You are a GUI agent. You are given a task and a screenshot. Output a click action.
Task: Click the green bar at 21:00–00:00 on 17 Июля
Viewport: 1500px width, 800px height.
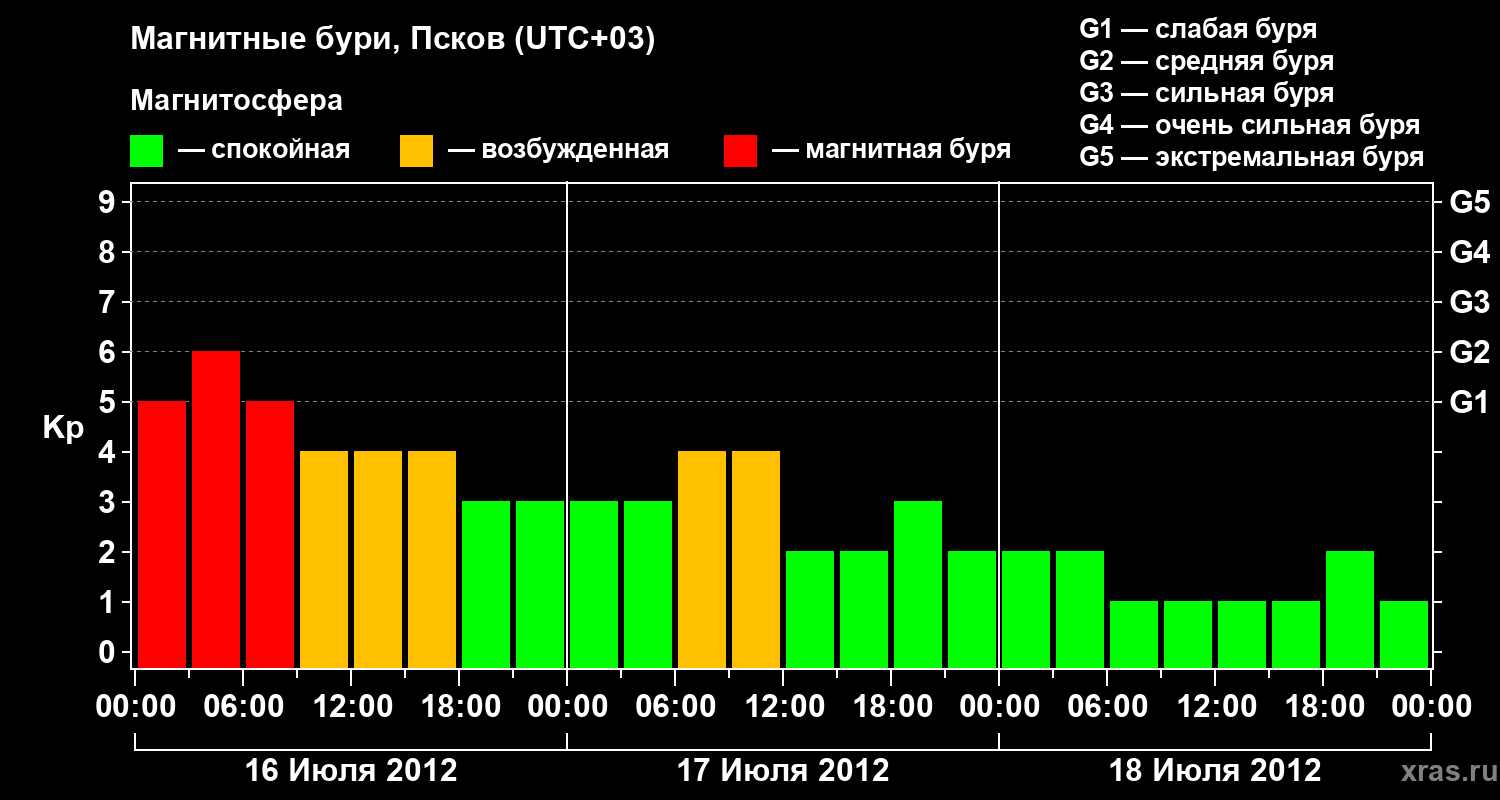click(x=972, y=610)
